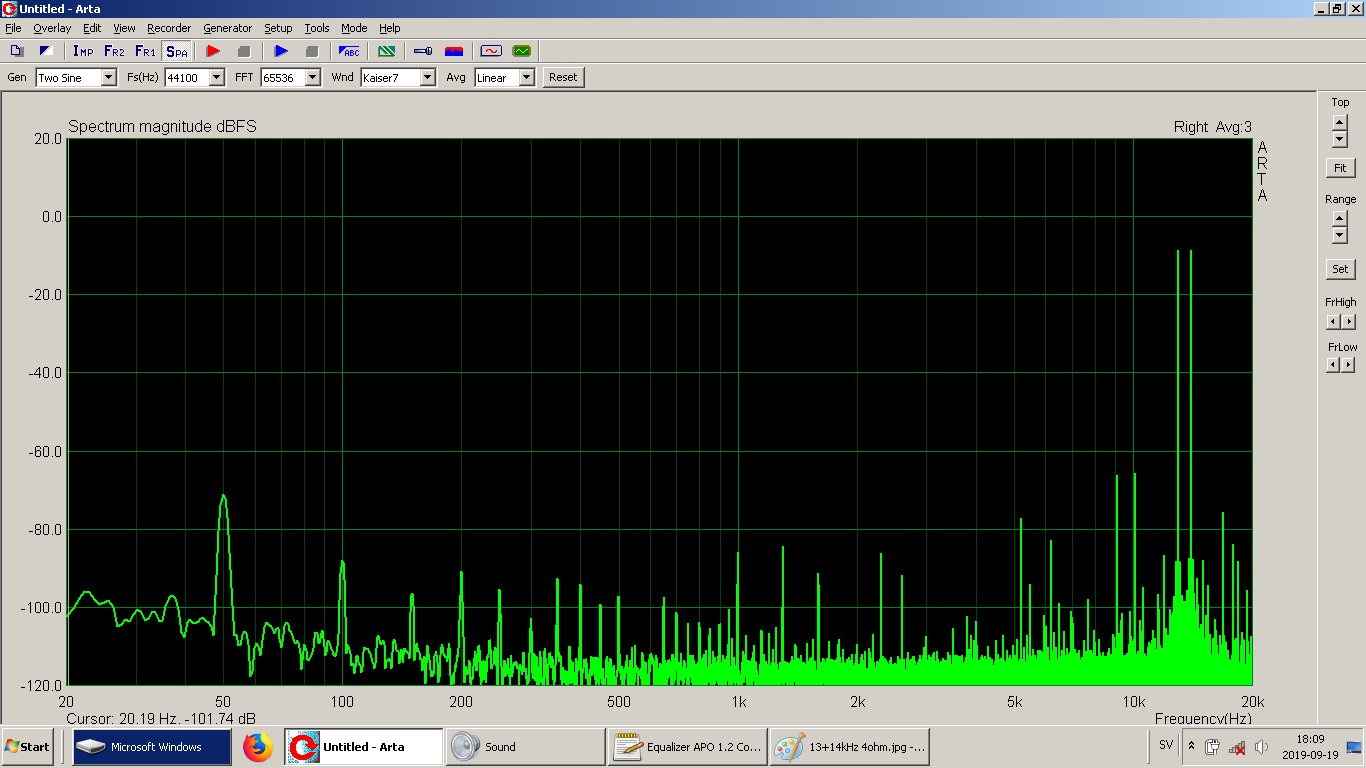
Task: Open the Mode menu
Action: click(354, 28)
